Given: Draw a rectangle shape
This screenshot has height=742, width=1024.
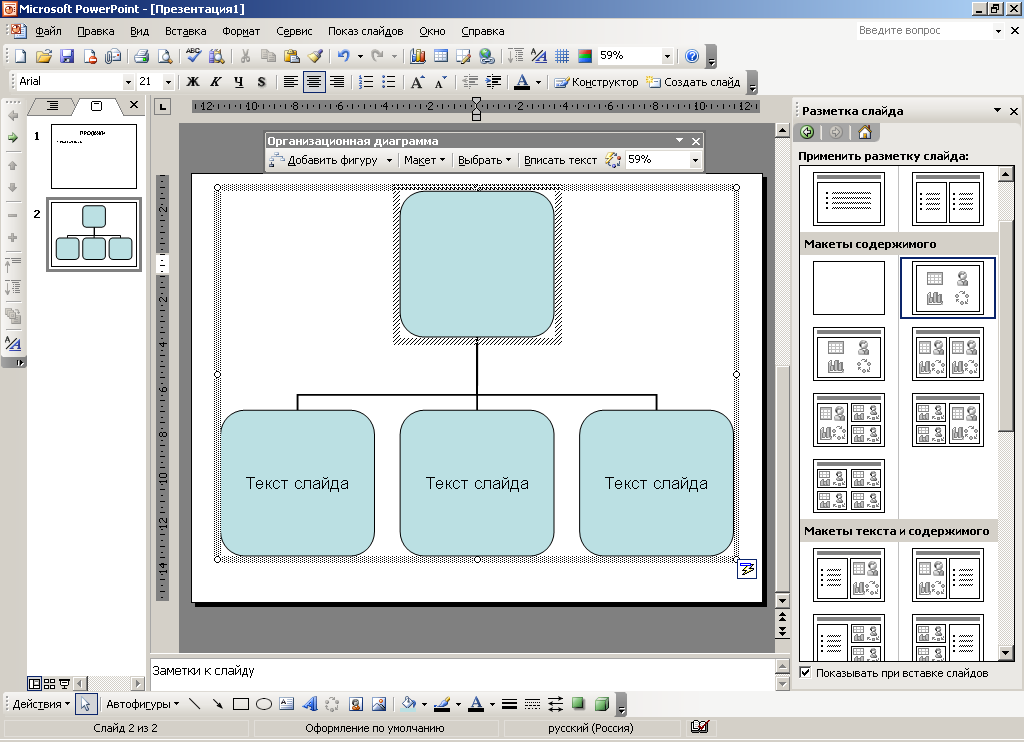Looking at the screenshot, I should (x=241, y=704).
